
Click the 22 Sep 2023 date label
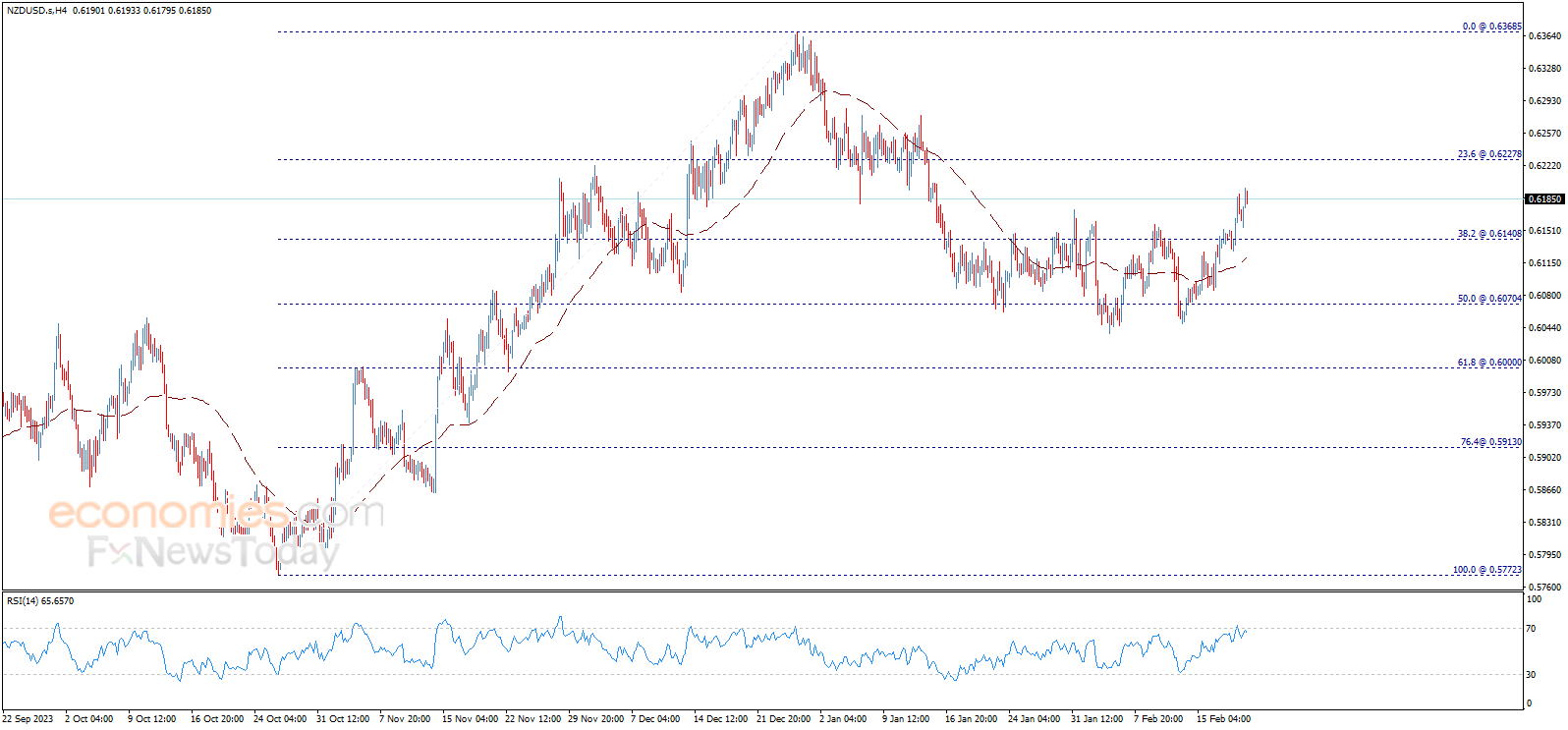28,719
